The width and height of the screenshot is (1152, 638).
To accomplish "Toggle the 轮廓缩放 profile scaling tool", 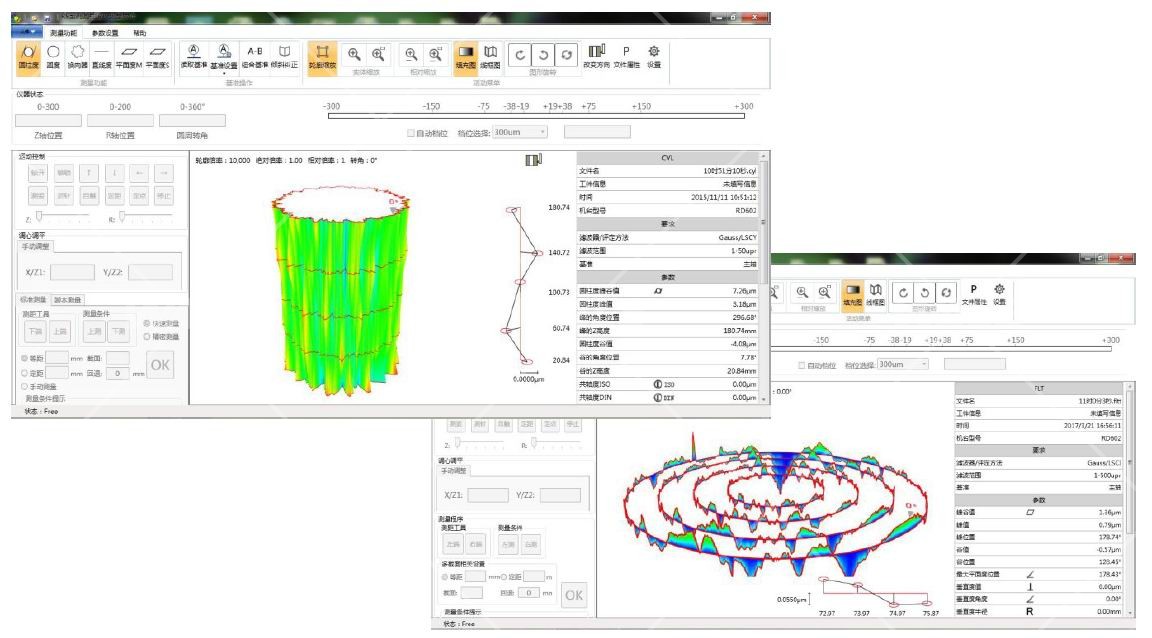I will click(322, 57).
